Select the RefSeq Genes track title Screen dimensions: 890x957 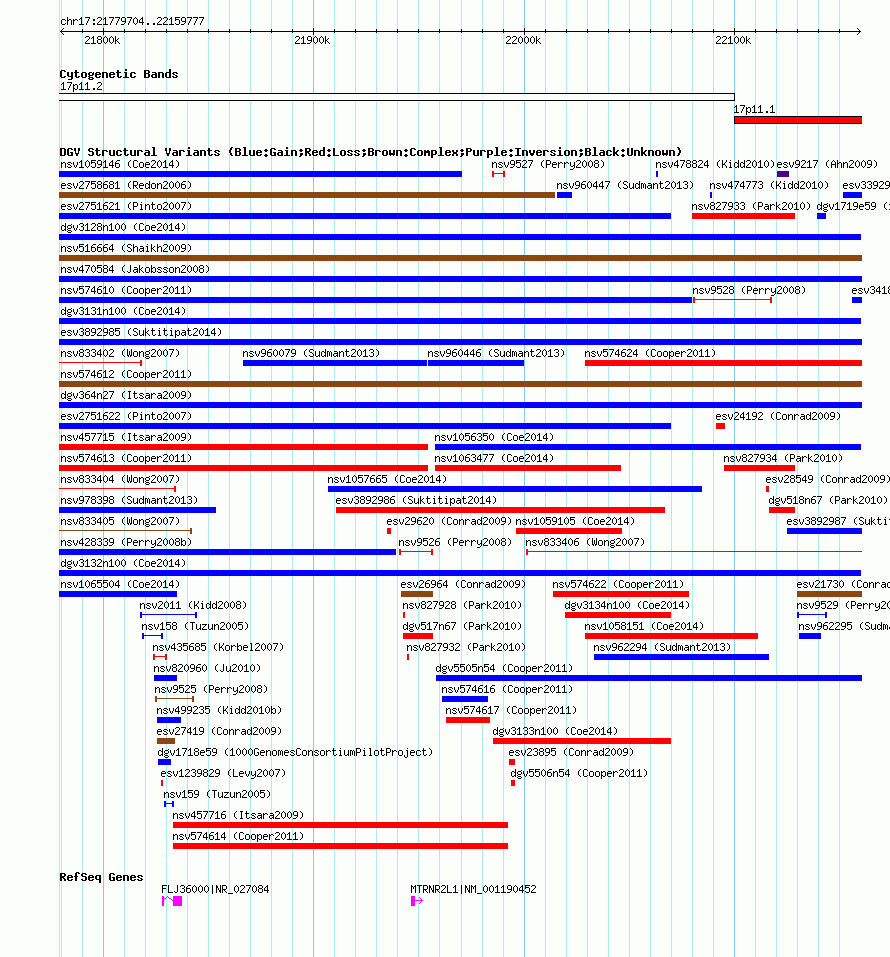[x=101, y=877]
